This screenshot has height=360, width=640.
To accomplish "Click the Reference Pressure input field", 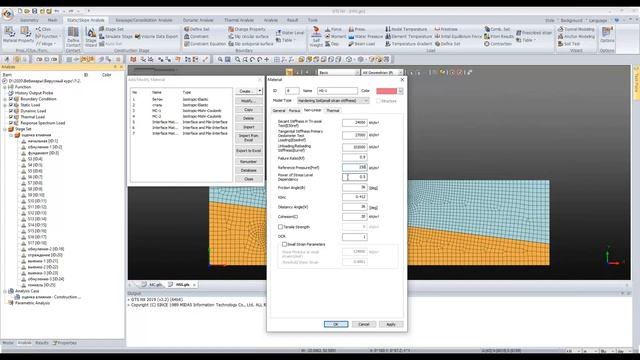I will coord(355,167).
